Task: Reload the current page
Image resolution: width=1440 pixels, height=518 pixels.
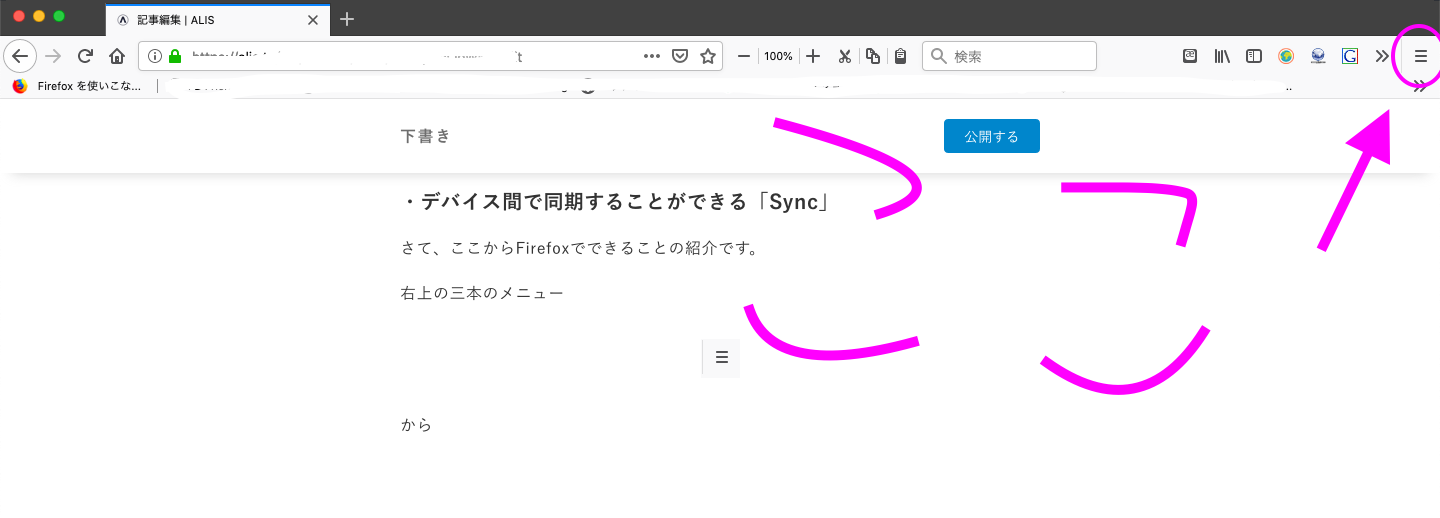Action: (x=86, y=56)
